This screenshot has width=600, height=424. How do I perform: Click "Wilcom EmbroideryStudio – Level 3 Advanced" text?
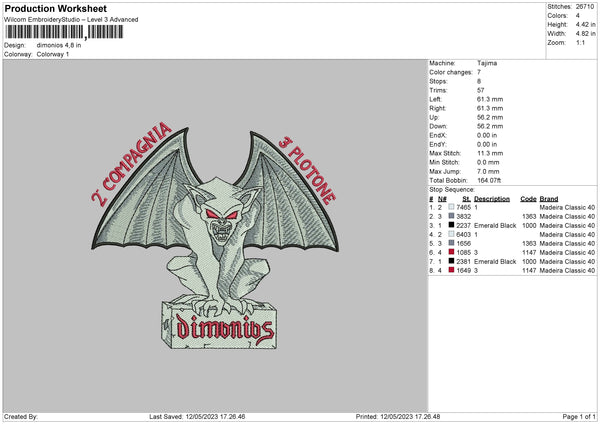click(x=71, y=20)
